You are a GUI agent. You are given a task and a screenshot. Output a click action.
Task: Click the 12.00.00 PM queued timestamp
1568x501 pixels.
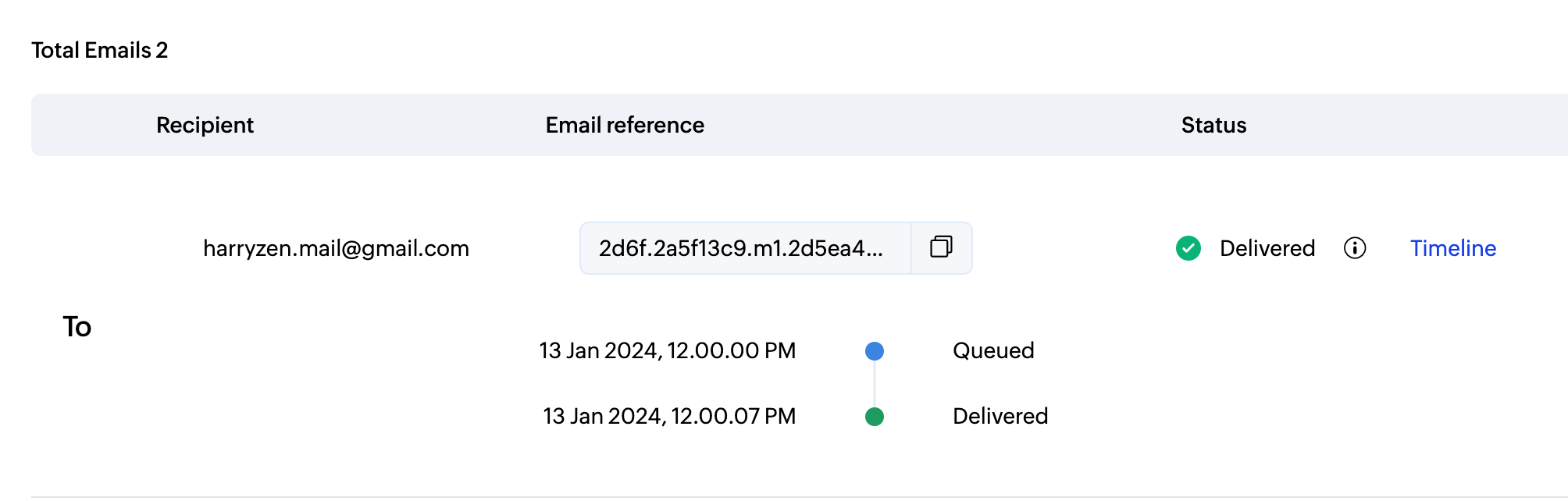(667, 350)
